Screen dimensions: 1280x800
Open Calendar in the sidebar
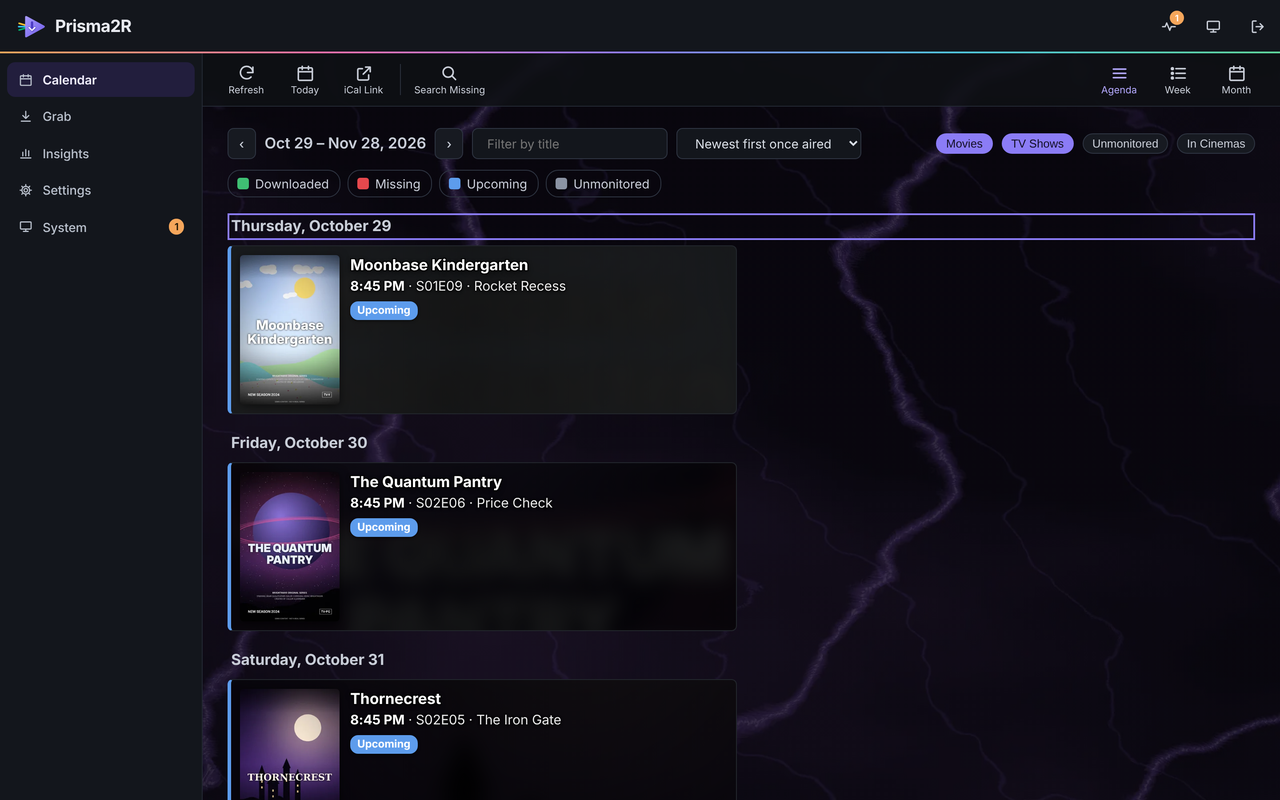pos(101,80)
